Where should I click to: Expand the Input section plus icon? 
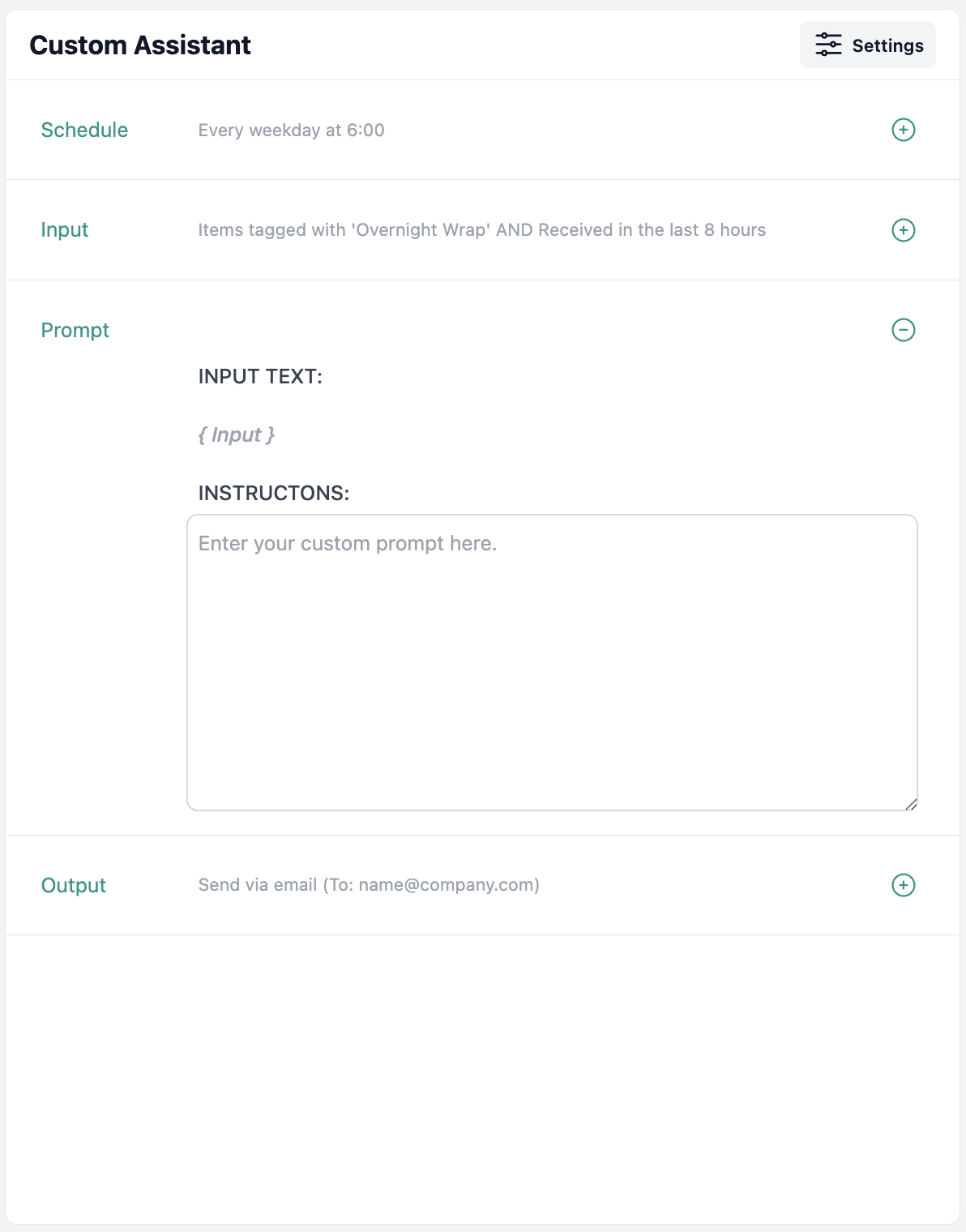coord(903,230)
